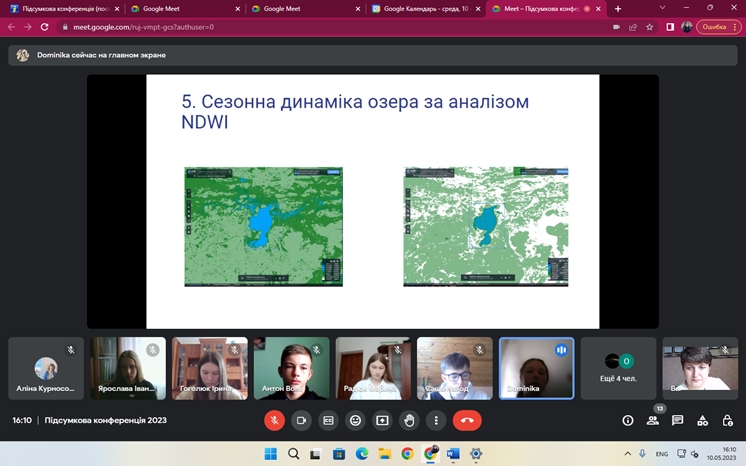
Task: Open the activities icon
Action: [x=702, y=421]
